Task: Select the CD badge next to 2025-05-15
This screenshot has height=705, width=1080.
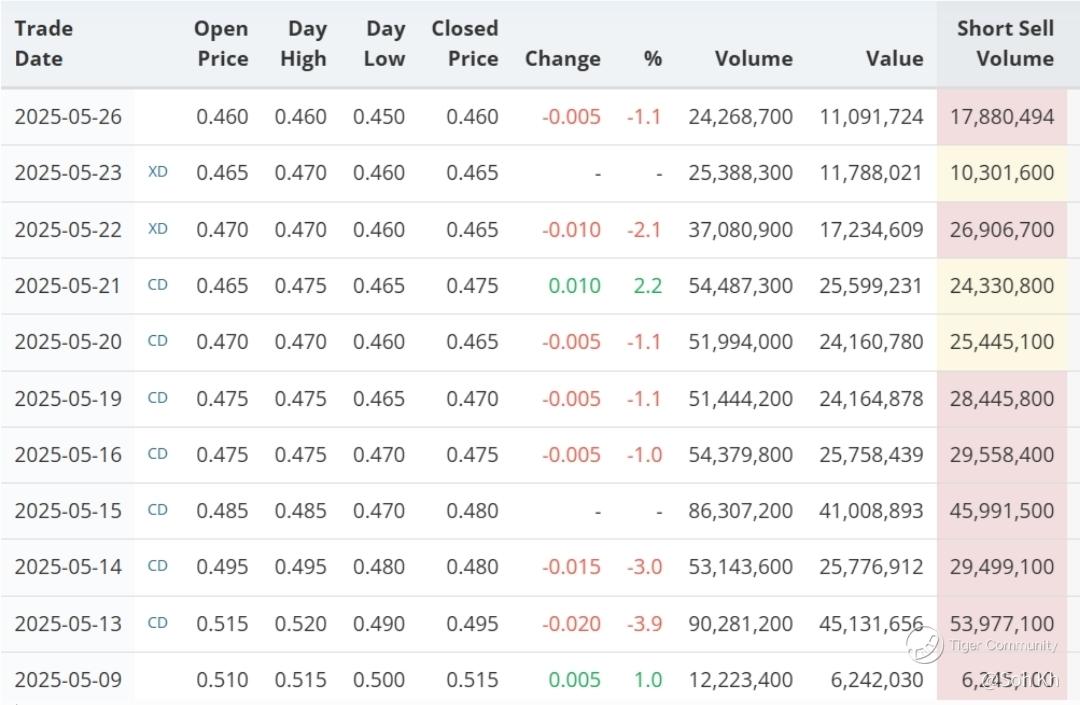Action: (158, 510)
